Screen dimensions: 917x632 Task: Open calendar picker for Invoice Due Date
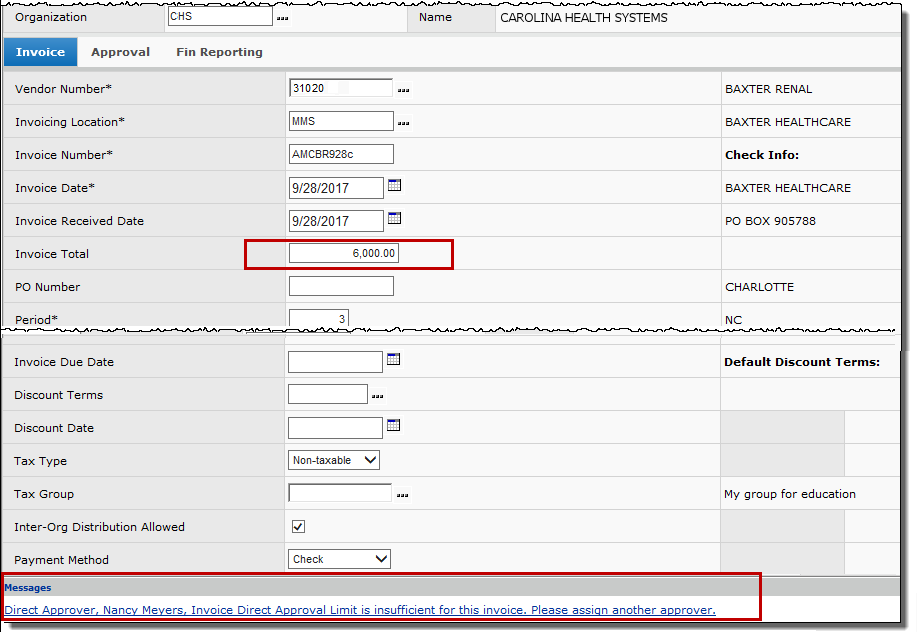[x=394, y=360]
